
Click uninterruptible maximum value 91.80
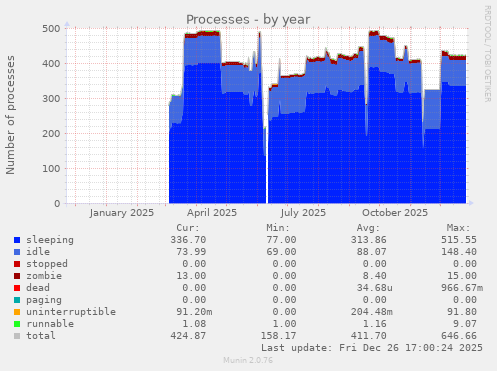click(x=462, y=312)
